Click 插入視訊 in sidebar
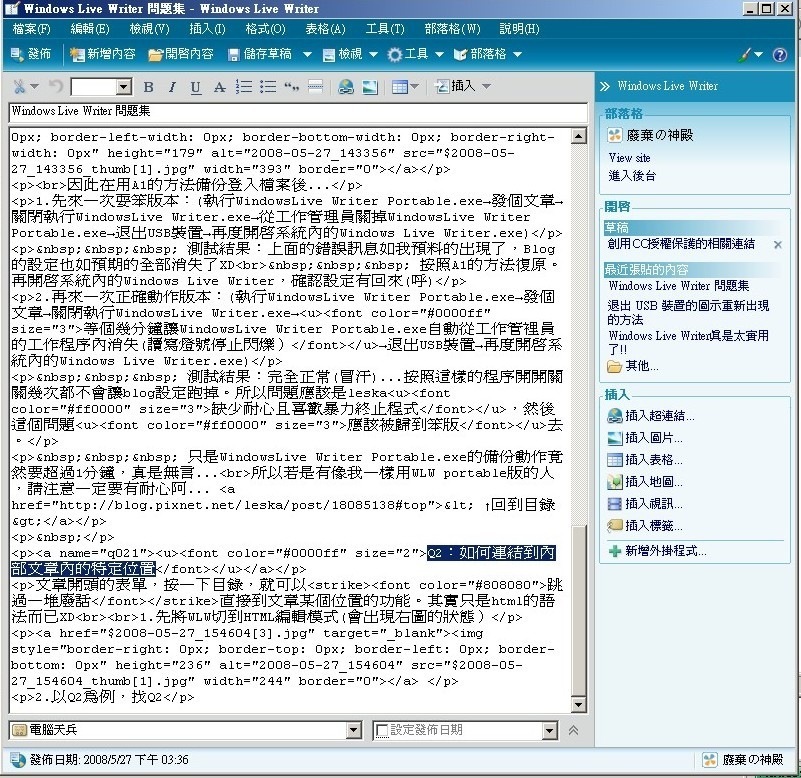Viewport: 801px width, 778px height. [x=645, y=504]
